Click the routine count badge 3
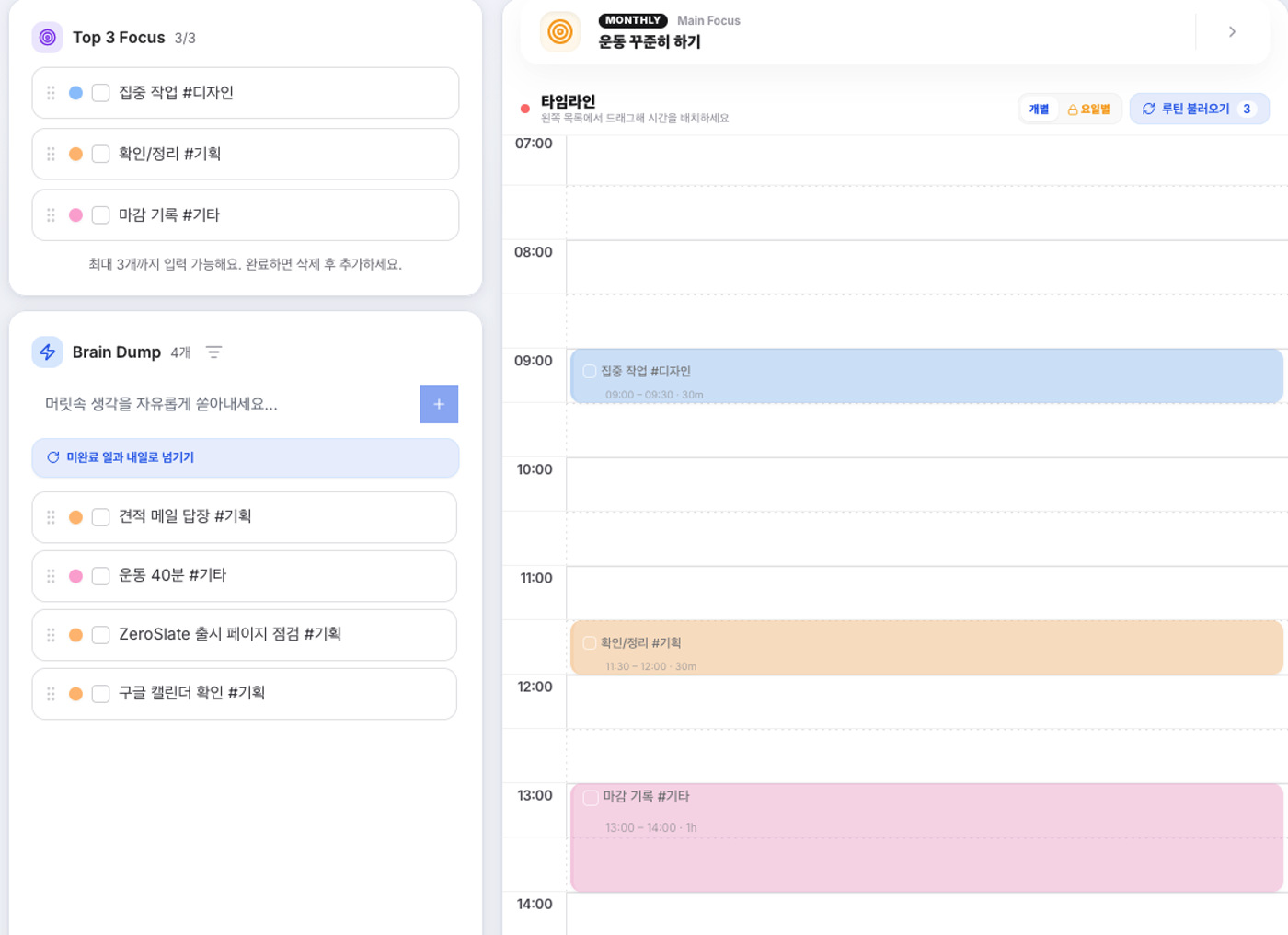Viewport: 1288px width, 935px height. click(x=1247, y=109)
